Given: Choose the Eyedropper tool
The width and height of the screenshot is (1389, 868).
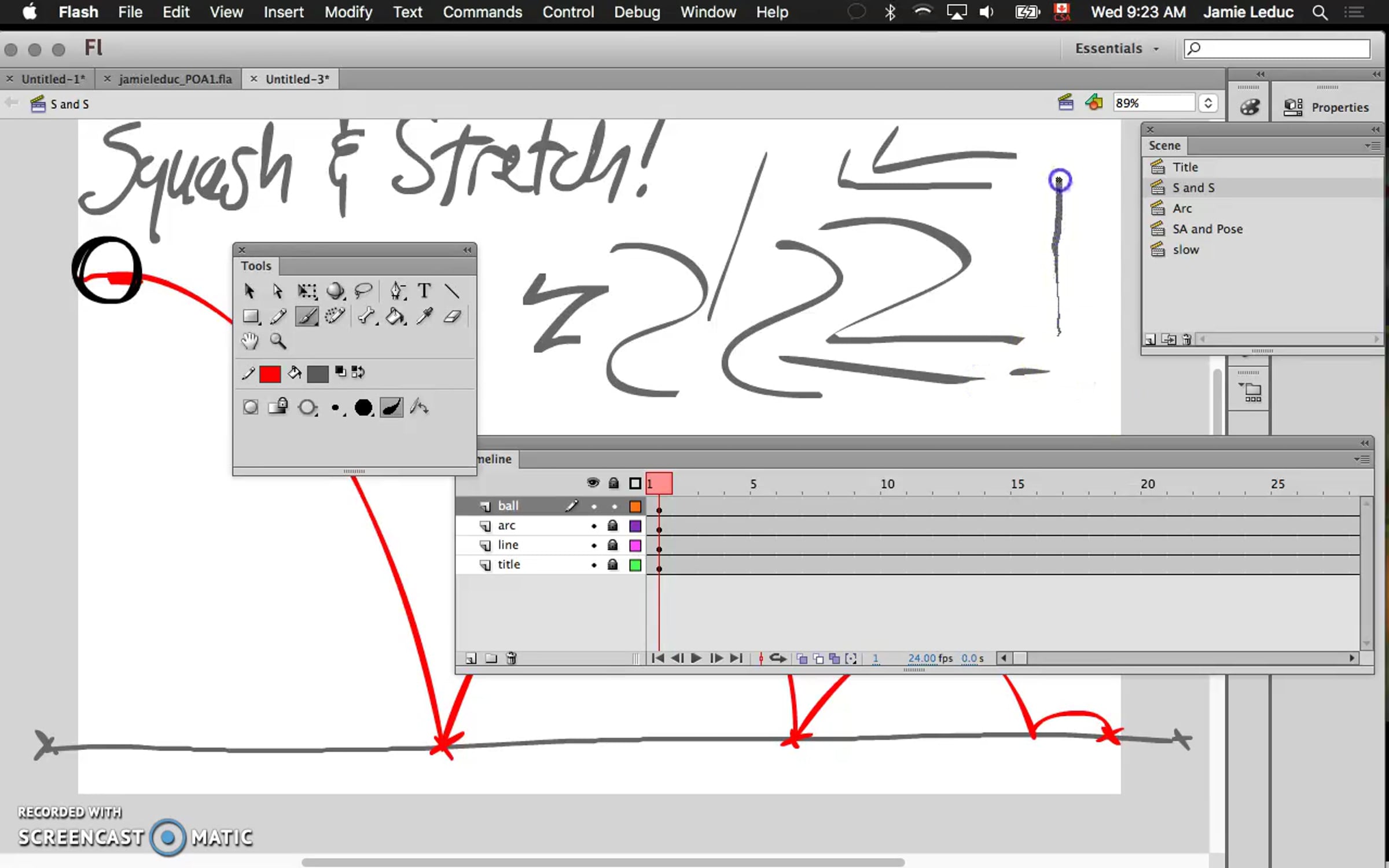Looking at the screenshot, I should (x=424, y=317).
